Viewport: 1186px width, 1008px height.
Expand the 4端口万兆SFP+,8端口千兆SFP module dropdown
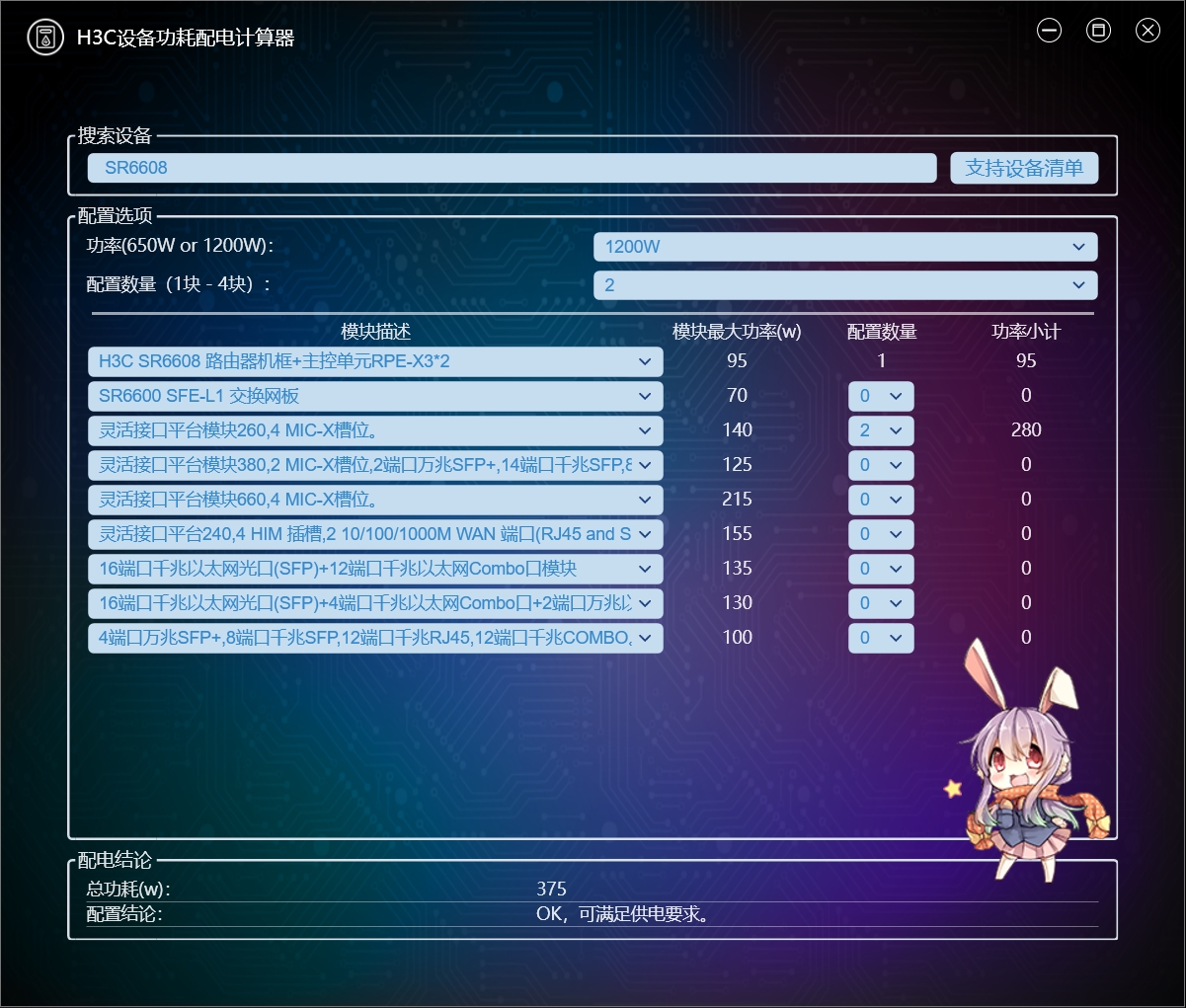click(375, 638)
